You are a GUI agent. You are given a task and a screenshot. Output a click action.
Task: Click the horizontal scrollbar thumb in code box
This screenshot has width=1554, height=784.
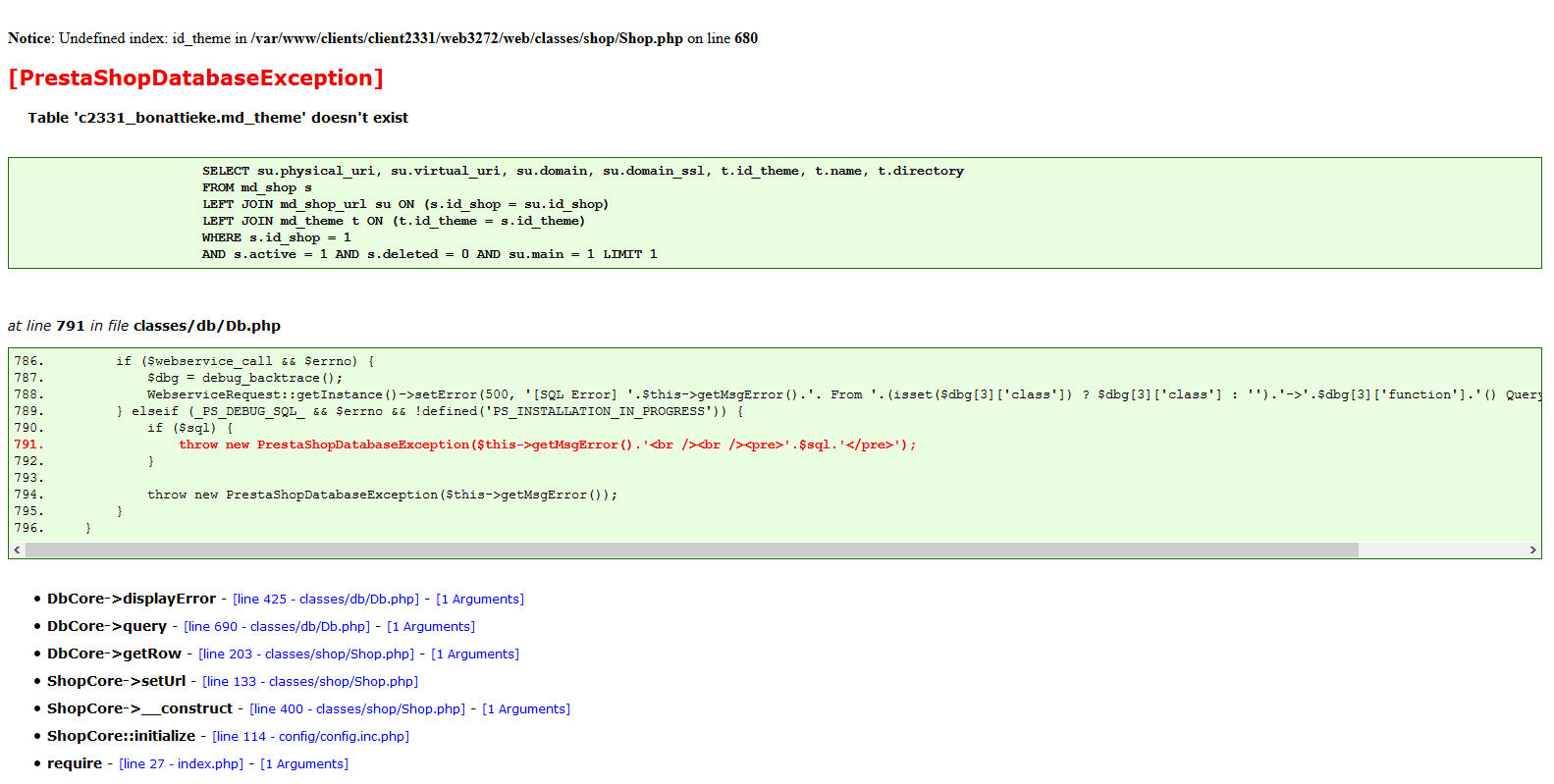point(692,550)
